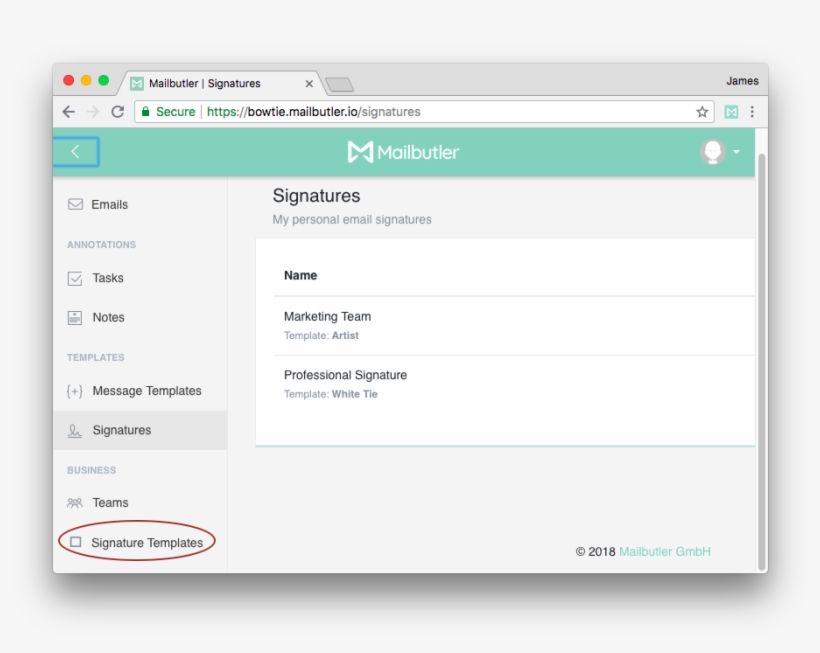820x653 pixels.
Task: Open Signature Templates in sidebar
Action: tap(146, 543)
